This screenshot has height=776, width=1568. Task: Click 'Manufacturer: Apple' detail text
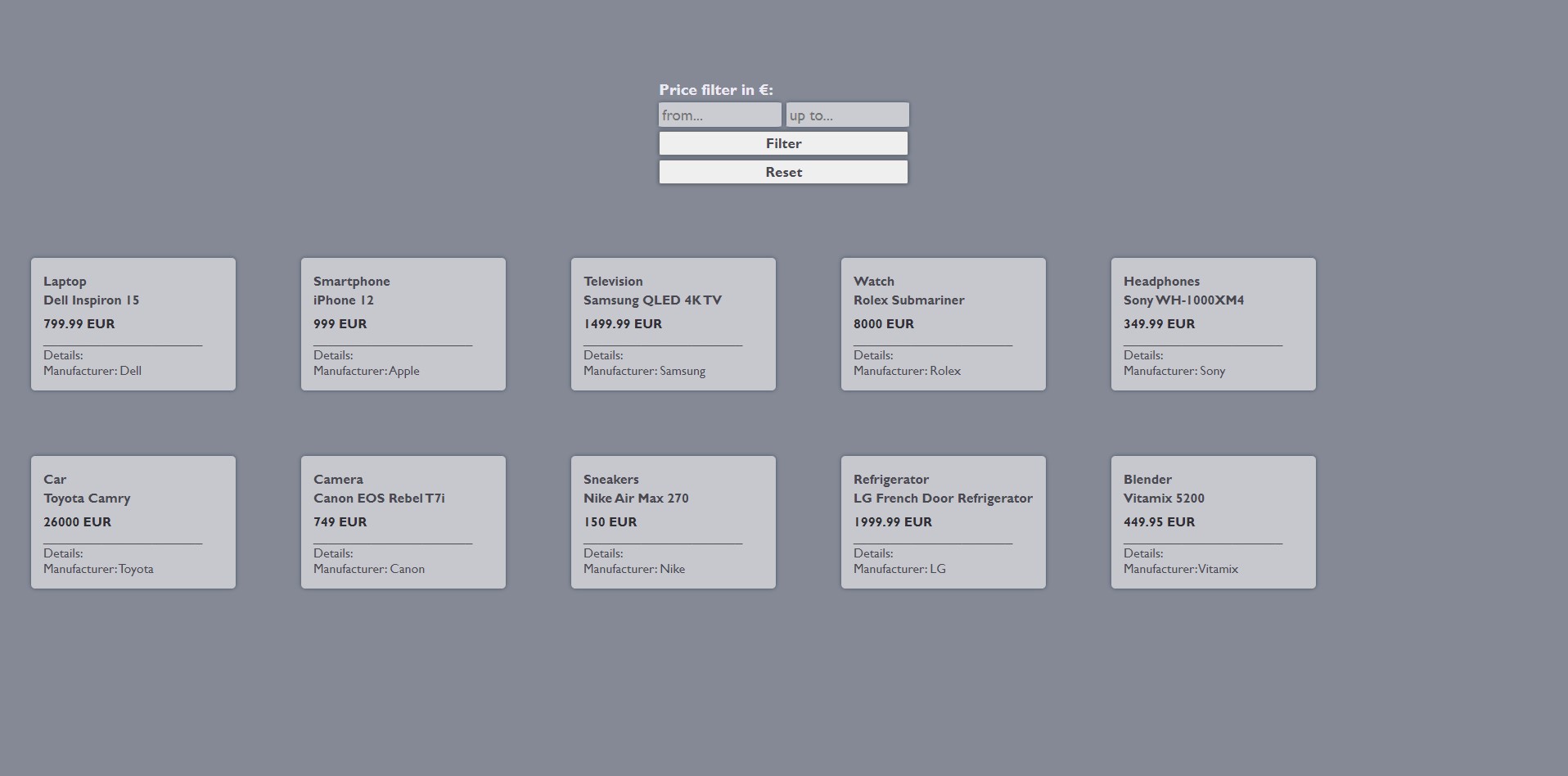pos(367,371)
